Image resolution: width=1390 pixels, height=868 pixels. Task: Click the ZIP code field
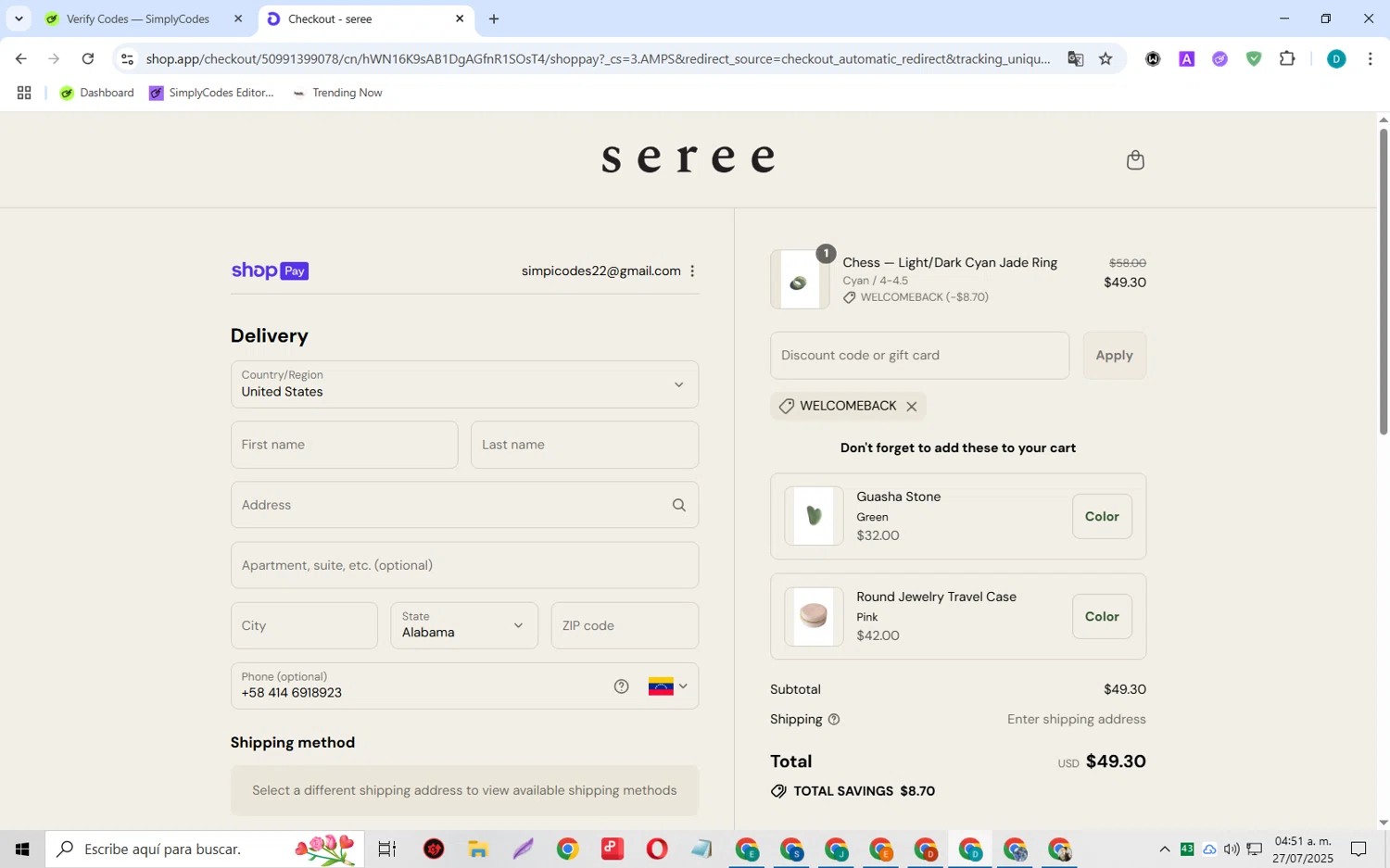tap(625, 625)
